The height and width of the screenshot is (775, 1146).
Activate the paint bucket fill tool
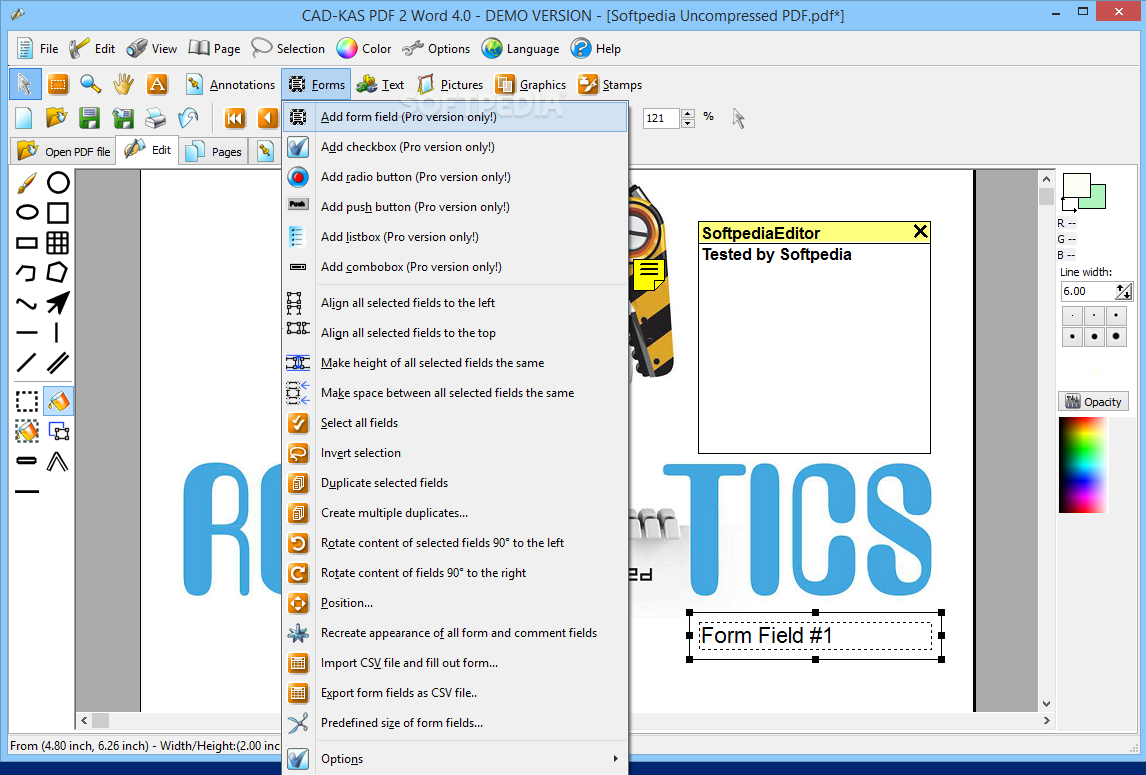point(58,401)
